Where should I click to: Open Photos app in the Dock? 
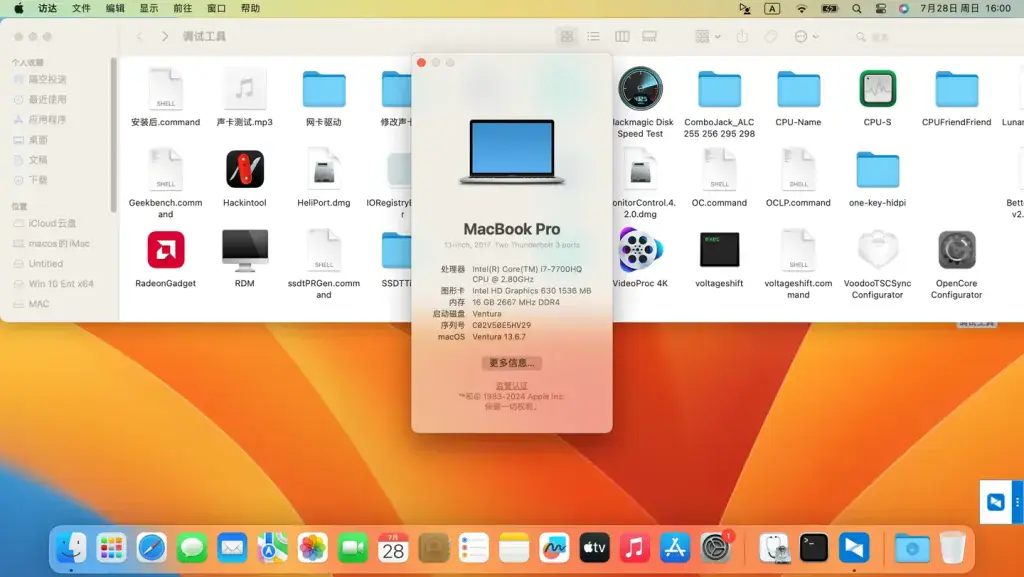pos(313,548)
